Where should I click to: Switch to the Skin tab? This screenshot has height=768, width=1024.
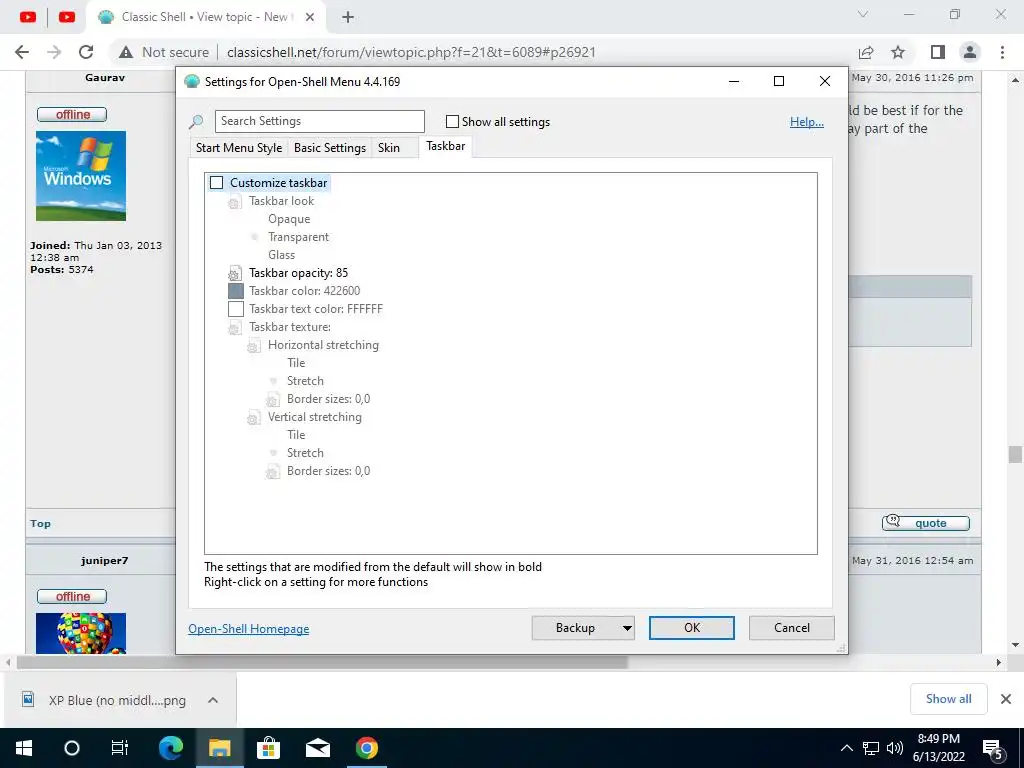tap(389, 148)
